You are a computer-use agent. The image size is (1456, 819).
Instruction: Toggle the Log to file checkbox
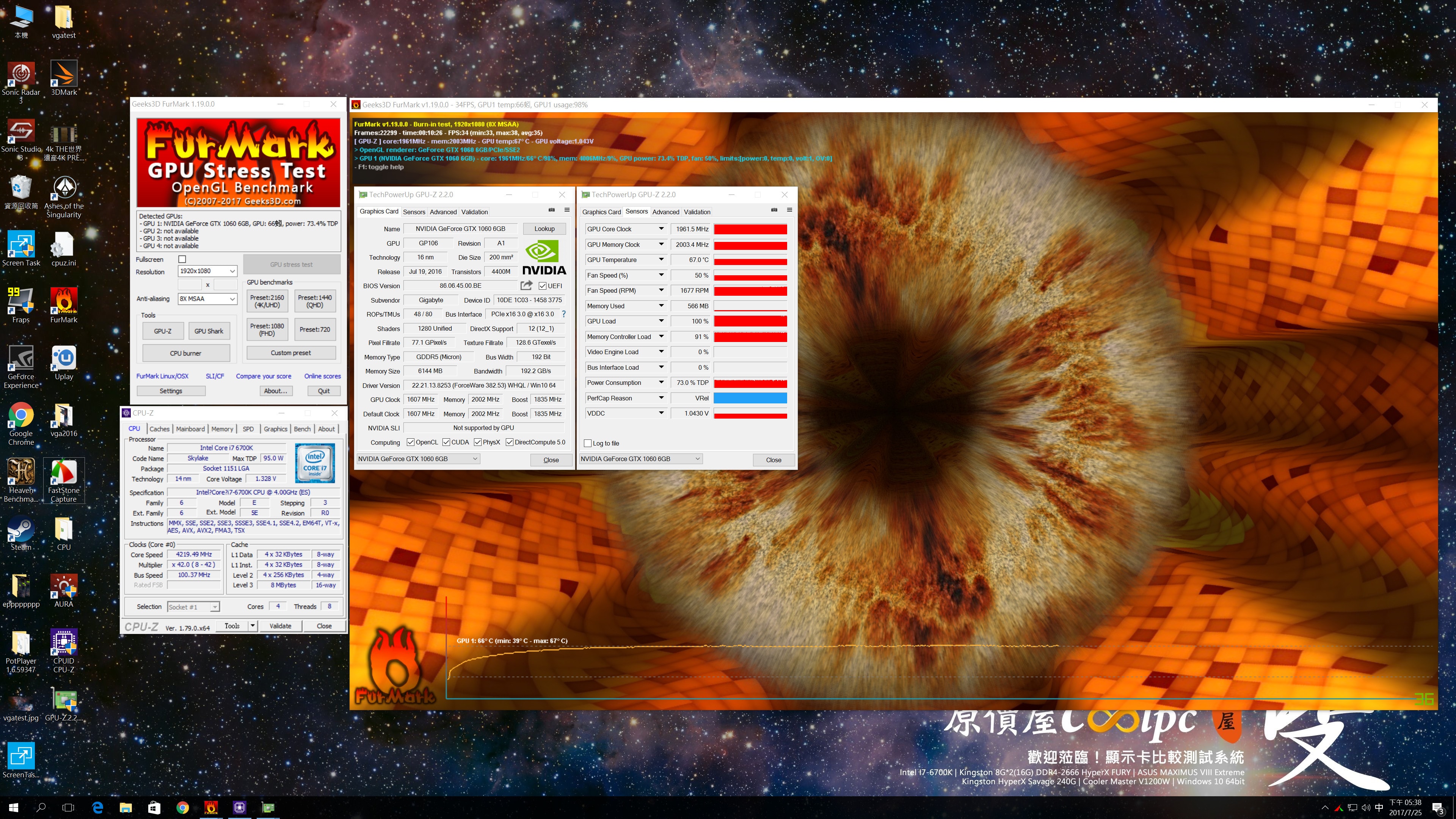[x=588, y=443]
